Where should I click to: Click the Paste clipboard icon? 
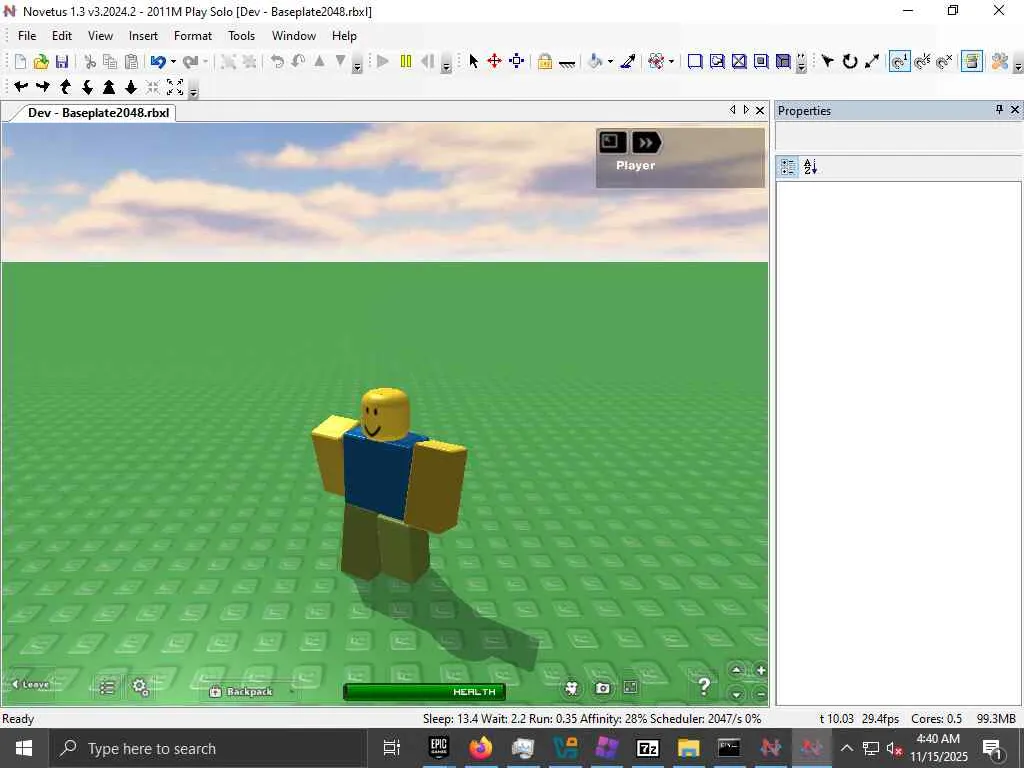(x=131, y=61)
